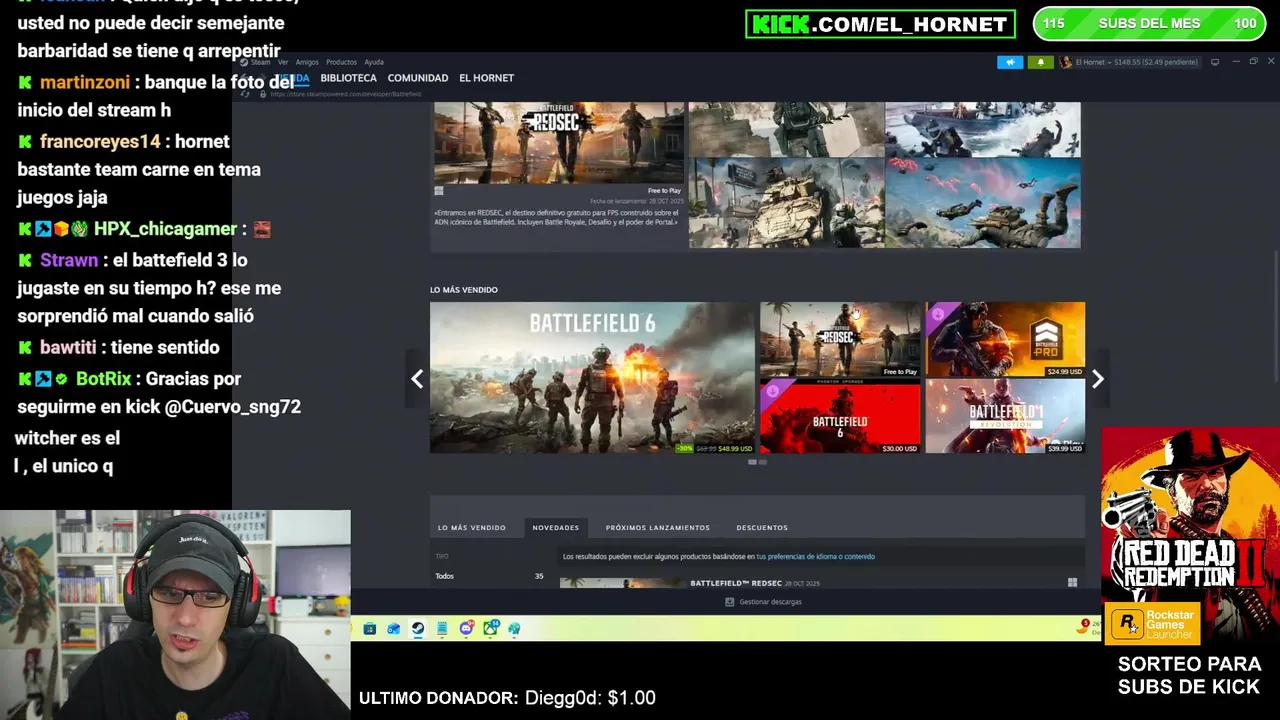Click the Windows icon under REDSEC banner
The image size is (1280, 720).
tap(439, 190)
